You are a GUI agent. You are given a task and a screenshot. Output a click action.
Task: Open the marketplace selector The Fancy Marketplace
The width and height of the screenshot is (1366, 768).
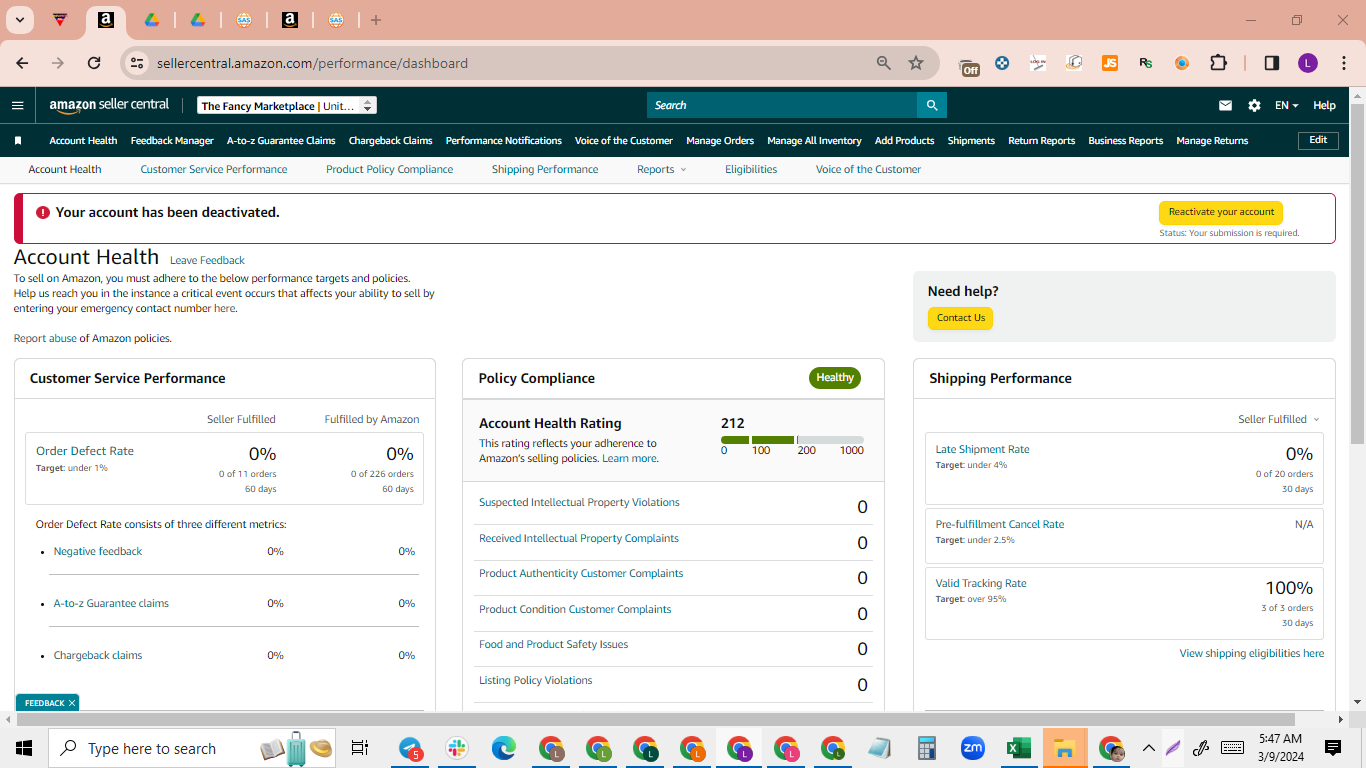(x=287, y=105)
